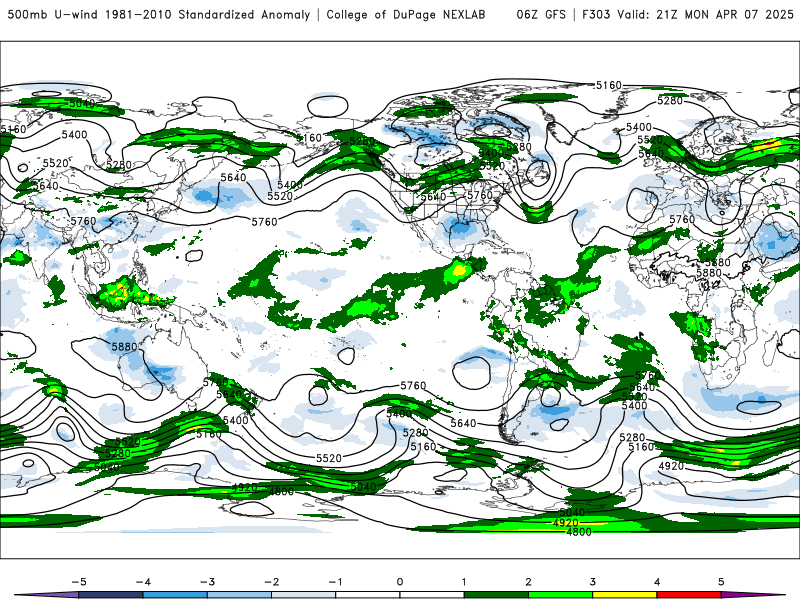Viewport: 800px width, 600px height.
Task: Select the red 4 to 5 color segment
Action: [689, 595]
